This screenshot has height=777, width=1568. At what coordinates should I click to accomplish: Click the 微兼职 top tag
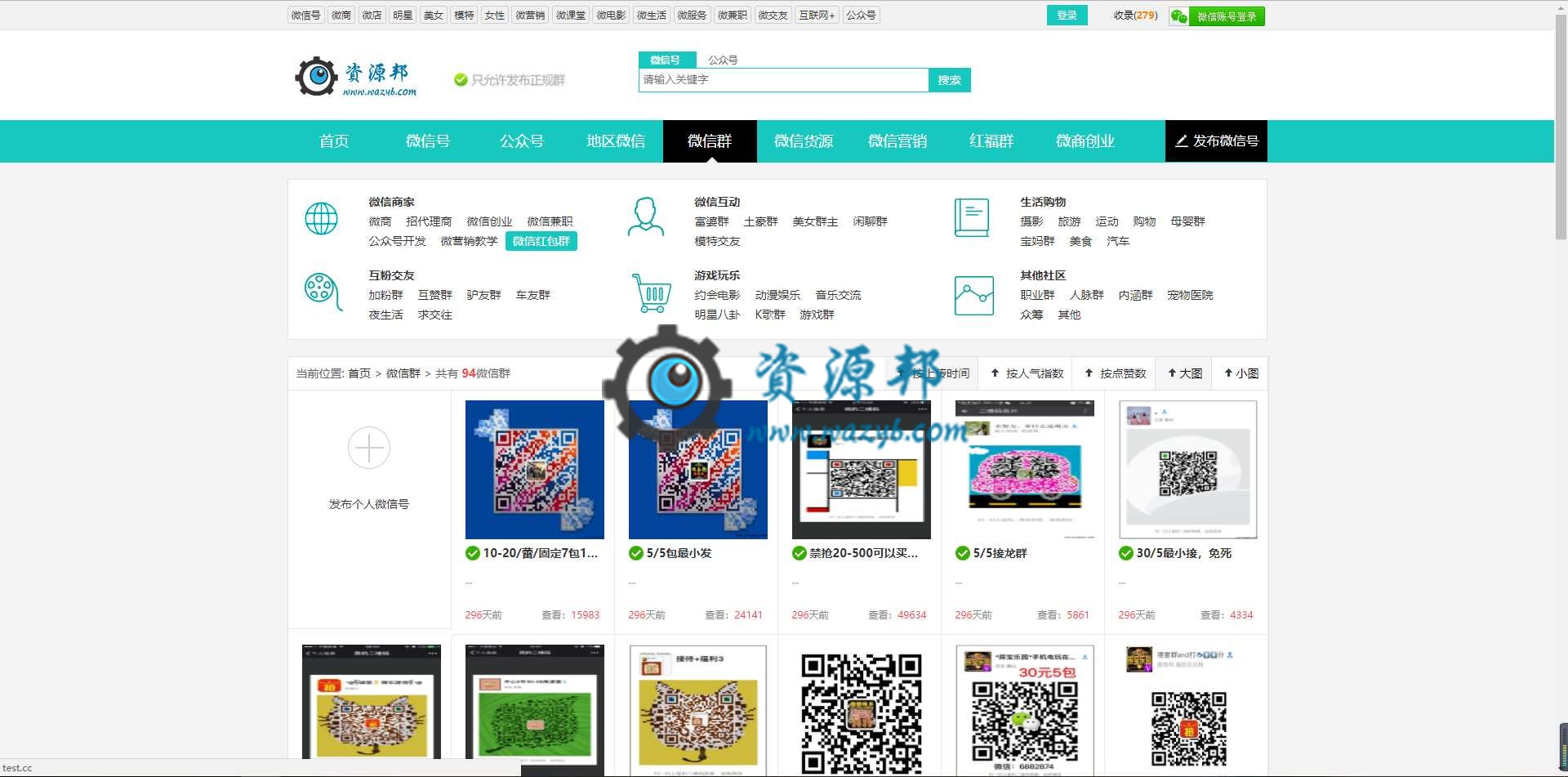click(732, 15)
